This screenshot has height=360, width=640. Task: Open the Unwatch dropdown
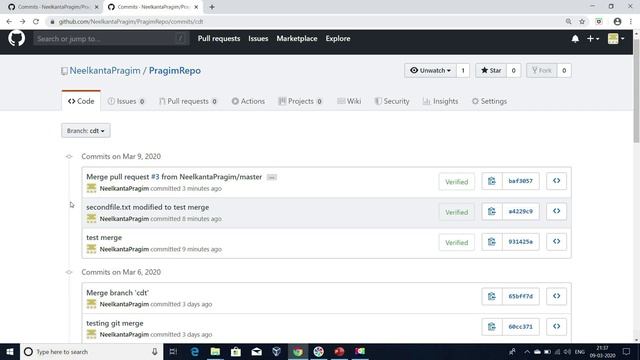click(430, 70)
